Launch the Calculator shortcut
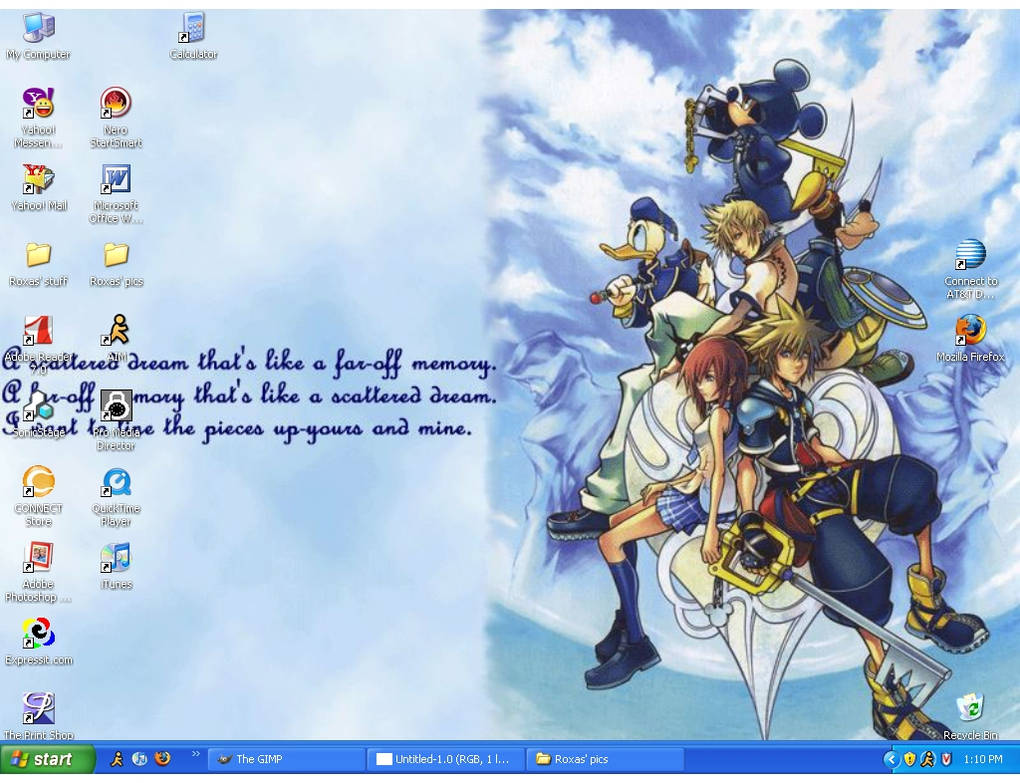This screenshot has height=783, width=1020. pos(193,37)
